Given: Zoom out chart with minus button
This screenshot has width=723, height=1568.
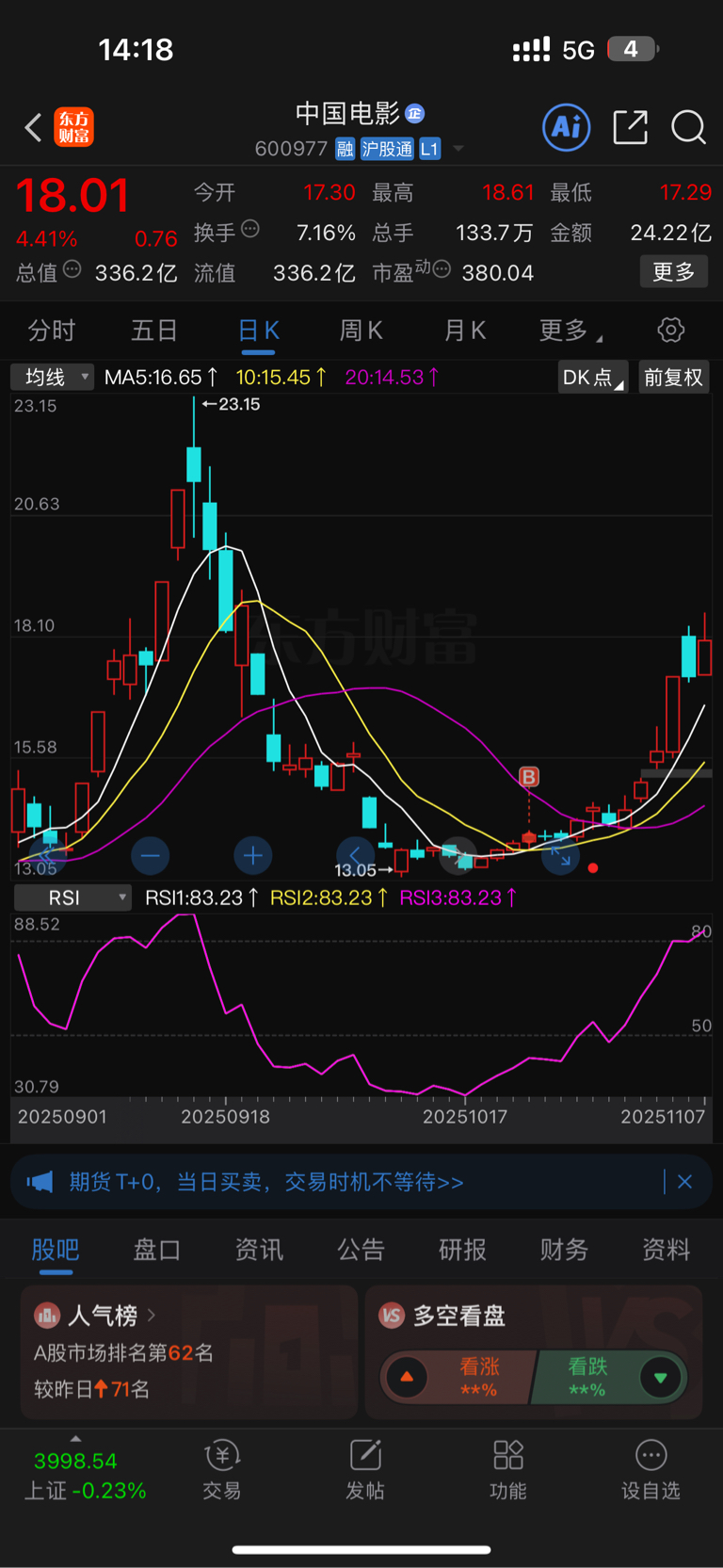Looking at the screenshot, I should click(150, 856).
